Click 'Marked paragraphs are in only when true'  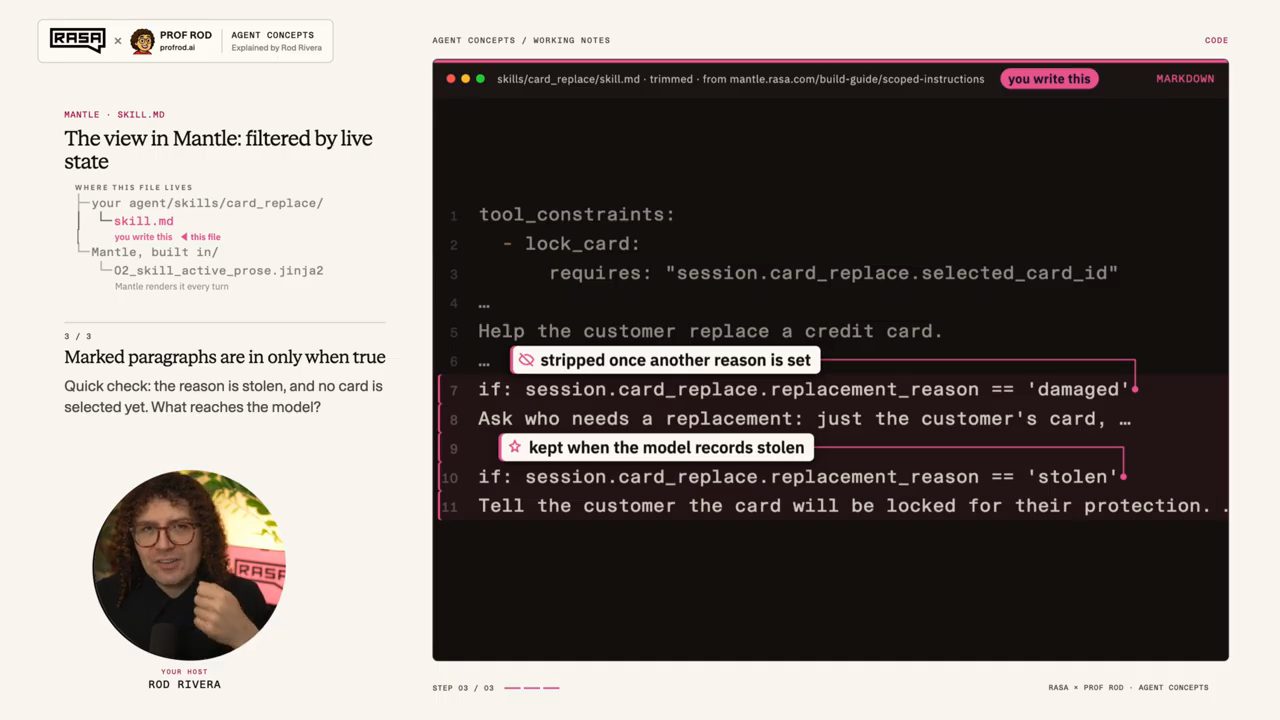[224, 357]
